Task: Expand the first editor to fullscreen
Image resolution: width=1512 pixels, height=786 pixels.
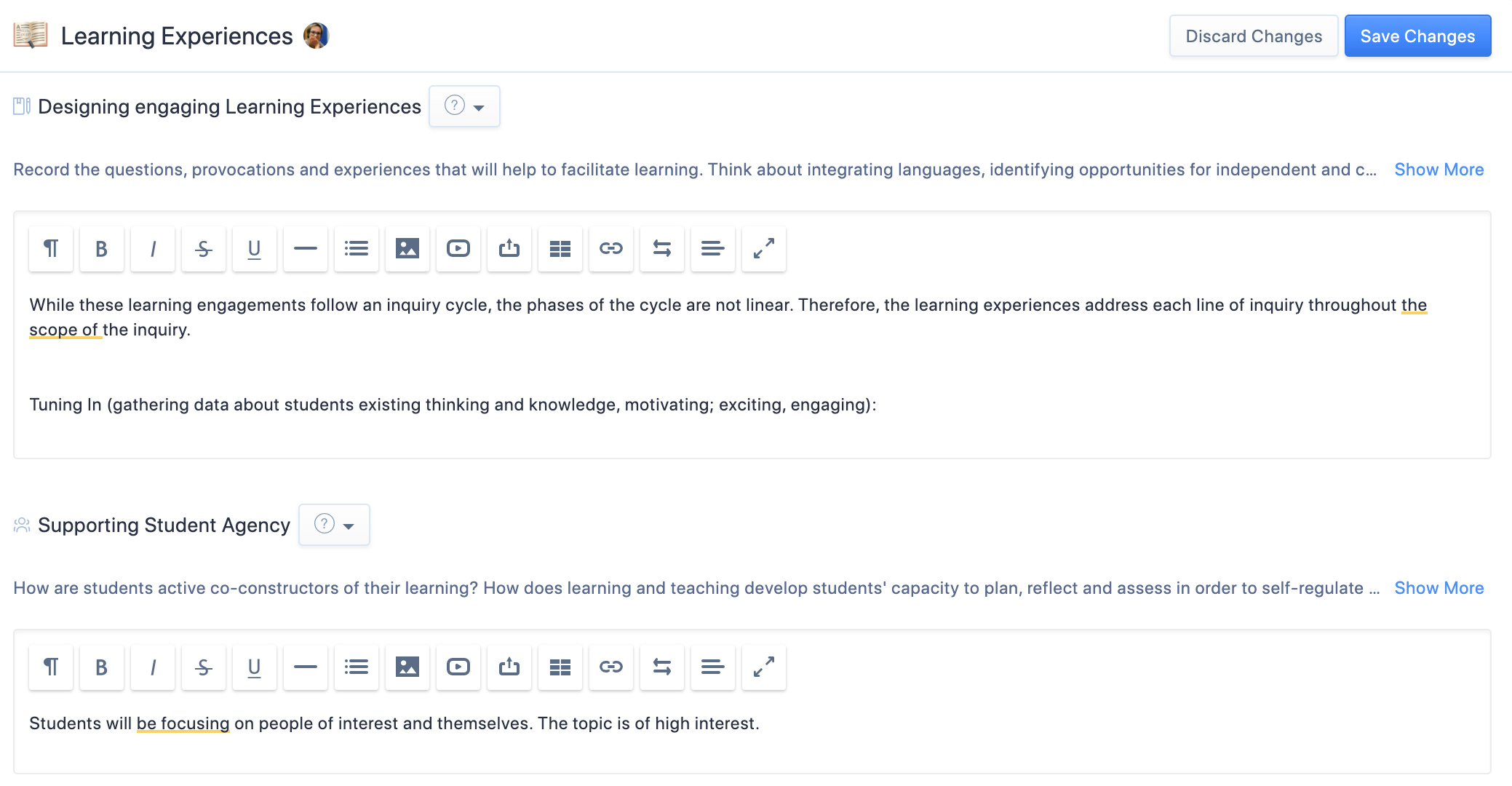Action: click(764, 249)
